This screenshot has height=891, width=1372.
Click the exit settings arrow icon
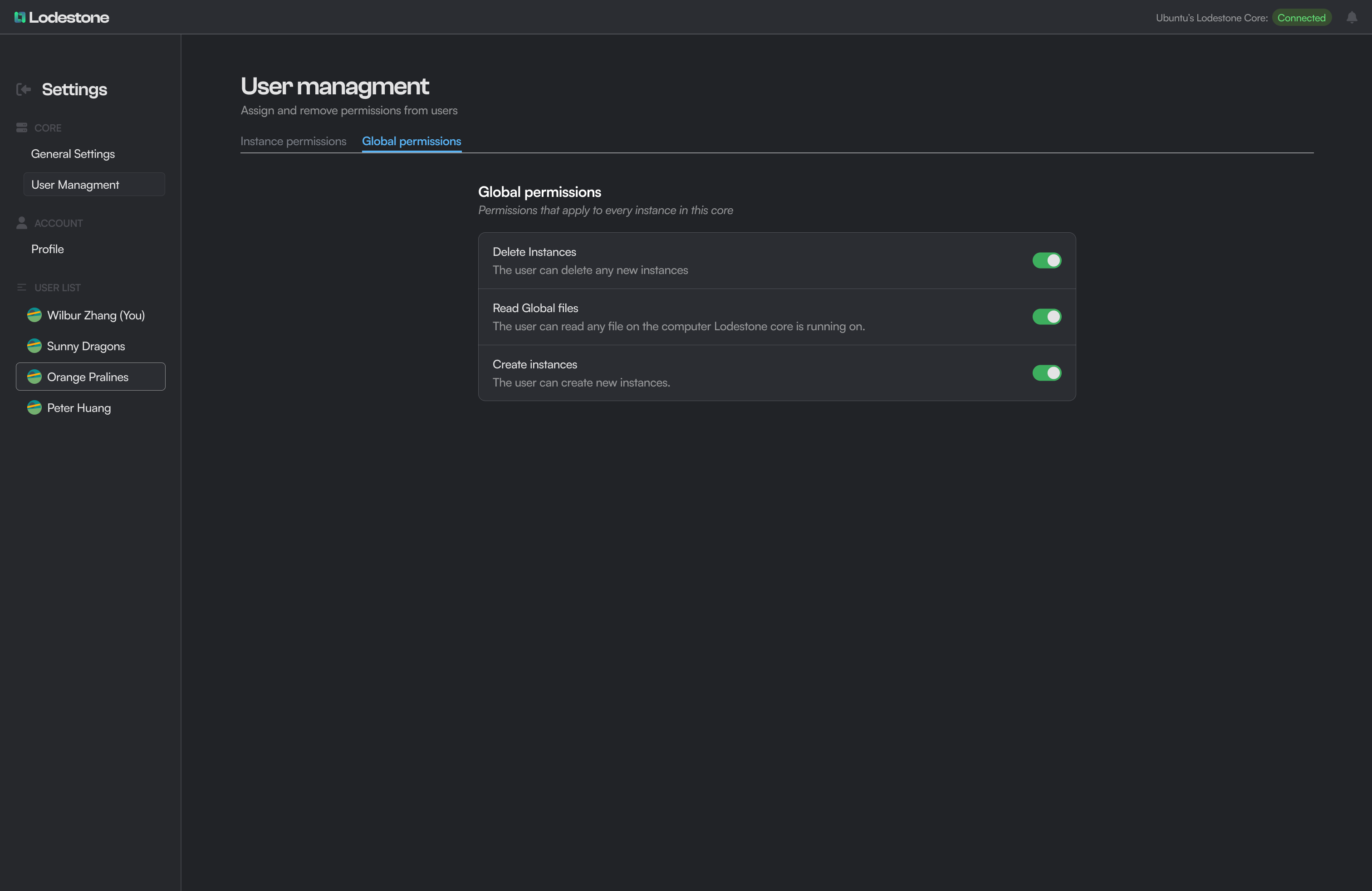pyautogui.click(x=24, y=89)
